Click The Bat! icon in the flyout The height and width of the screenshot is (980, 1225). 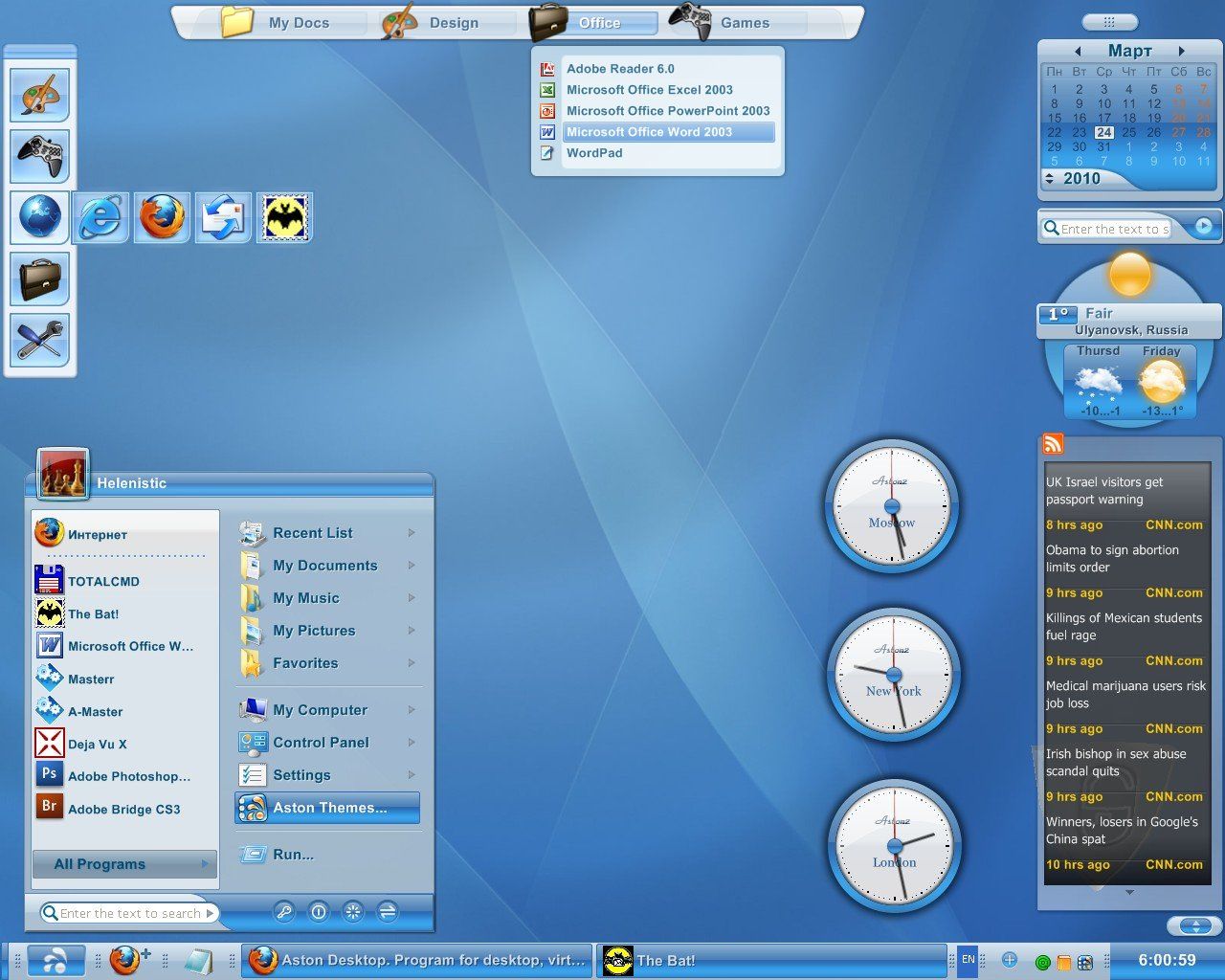(284, 218)
